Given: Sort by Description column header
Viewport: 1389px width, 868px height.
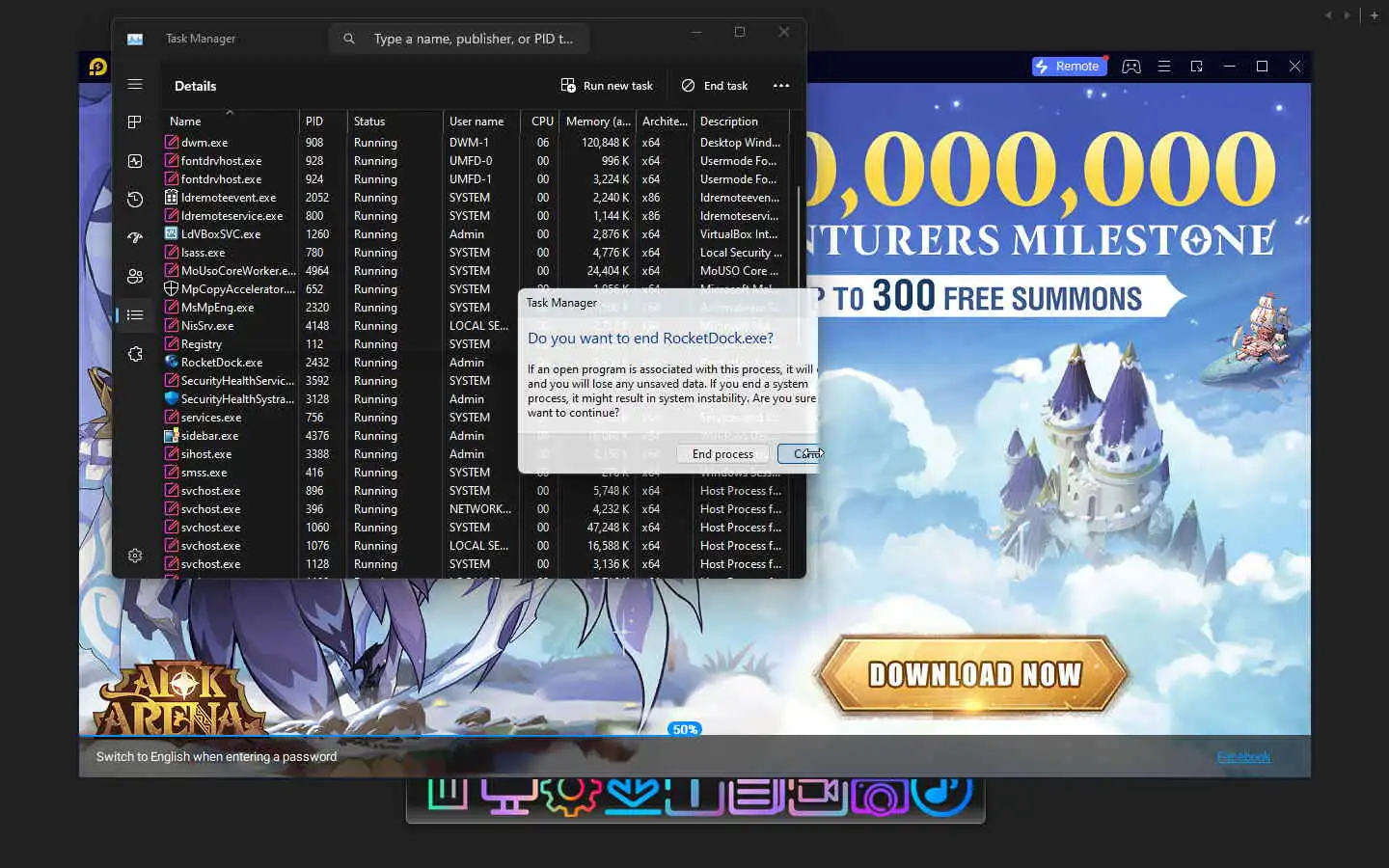Looking at the screenshot, I should tap(741, 122).
